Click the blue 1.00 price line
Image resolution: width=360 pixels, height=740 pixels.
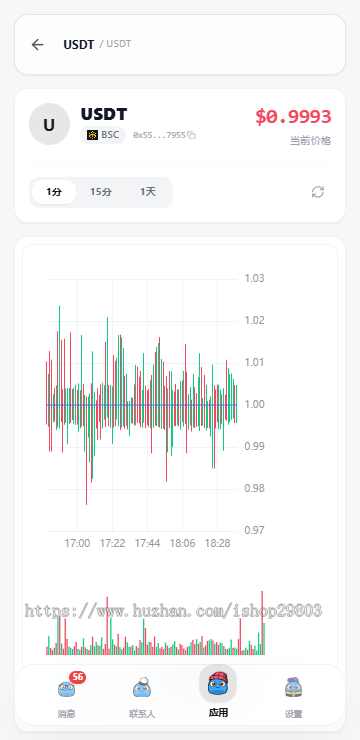point(142,404)
